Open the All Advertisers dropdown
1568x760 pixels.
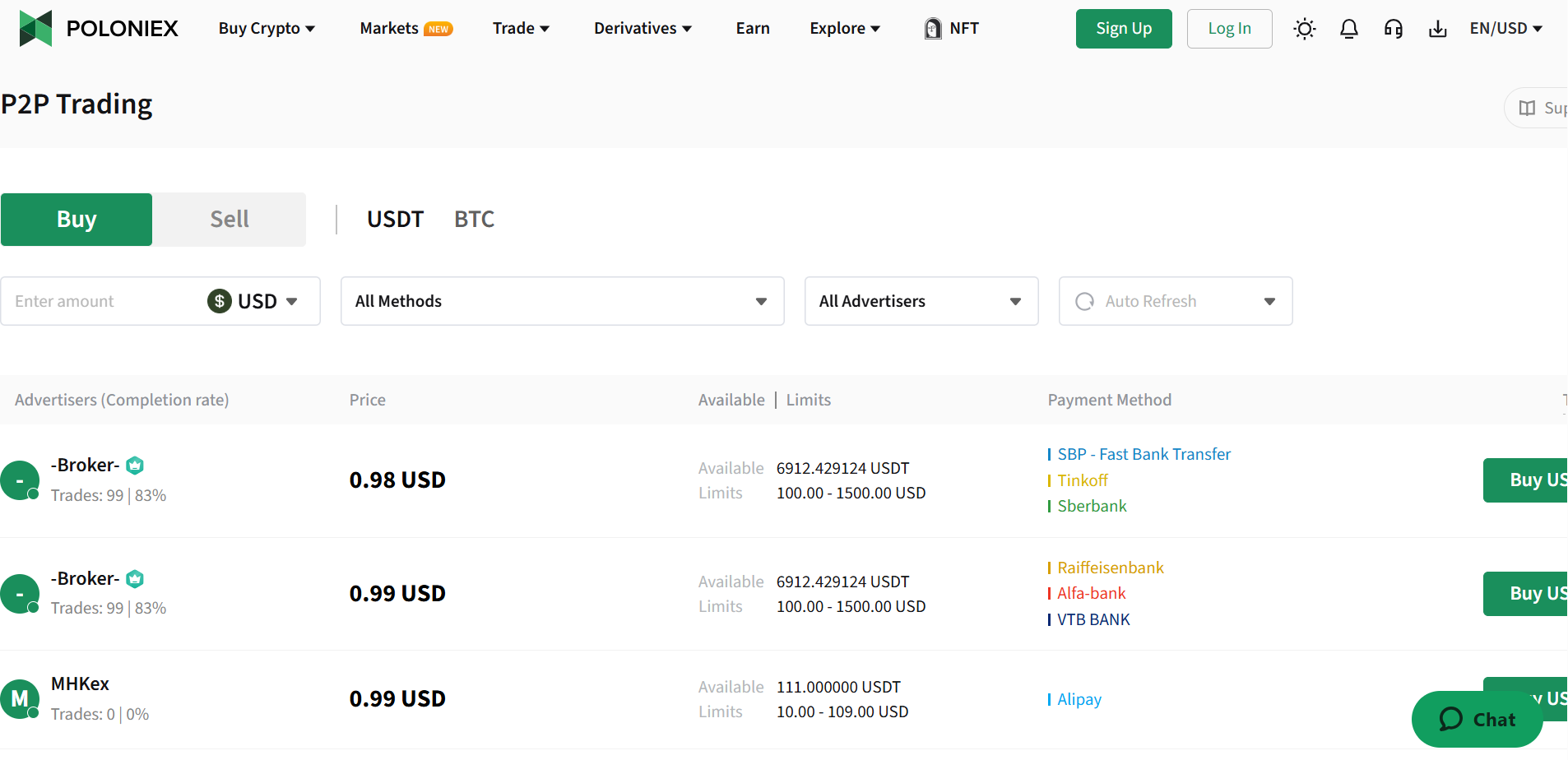coord(921,301)
